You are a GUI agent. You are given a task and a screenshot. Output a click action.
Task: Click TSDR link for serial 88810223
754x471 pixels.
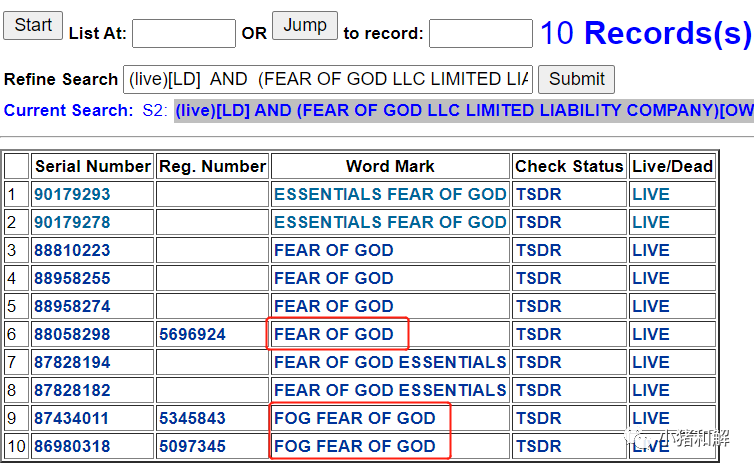tap(539, 250)
